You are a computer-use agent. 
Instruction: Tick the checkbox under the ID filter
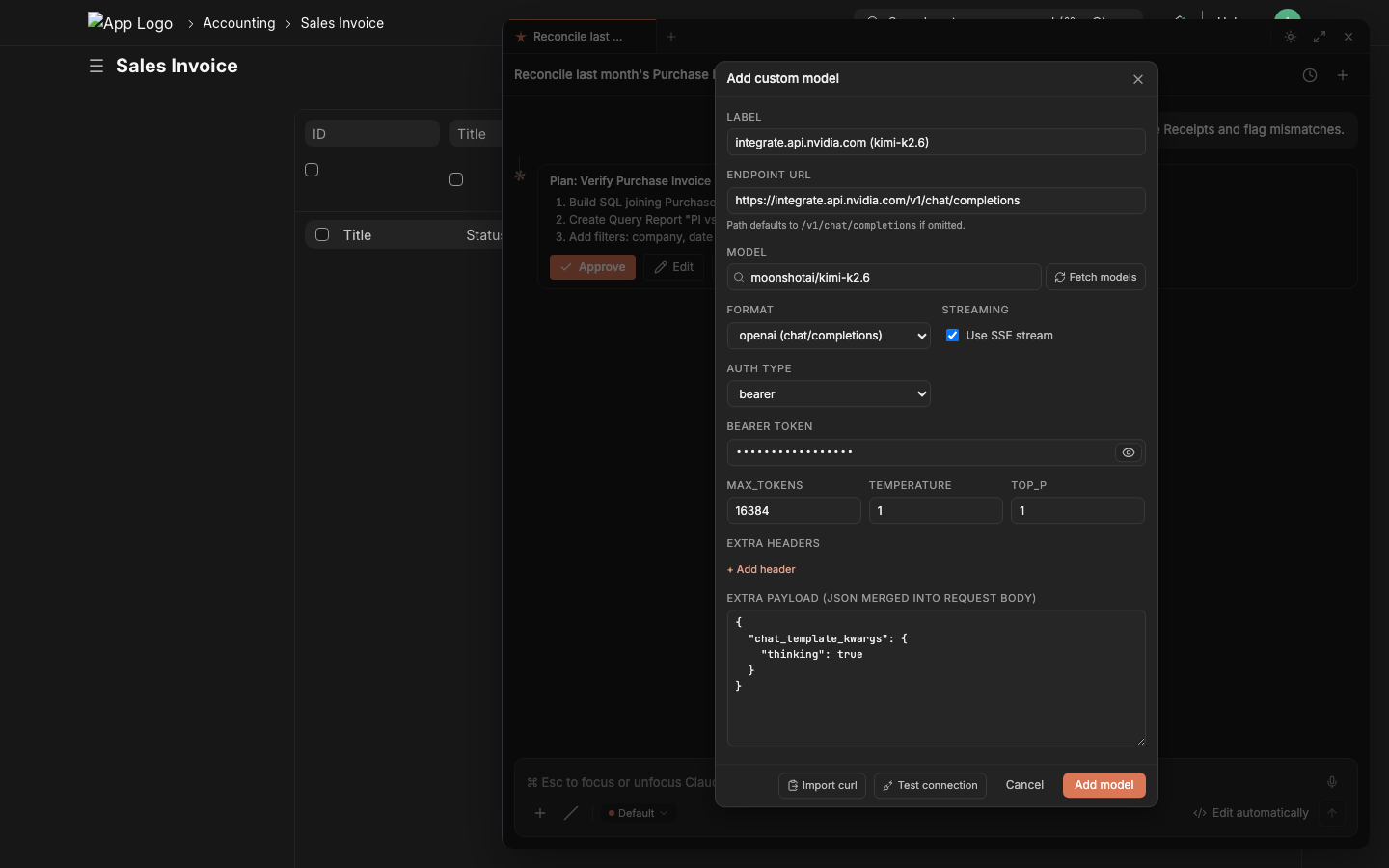pos(312,170)
